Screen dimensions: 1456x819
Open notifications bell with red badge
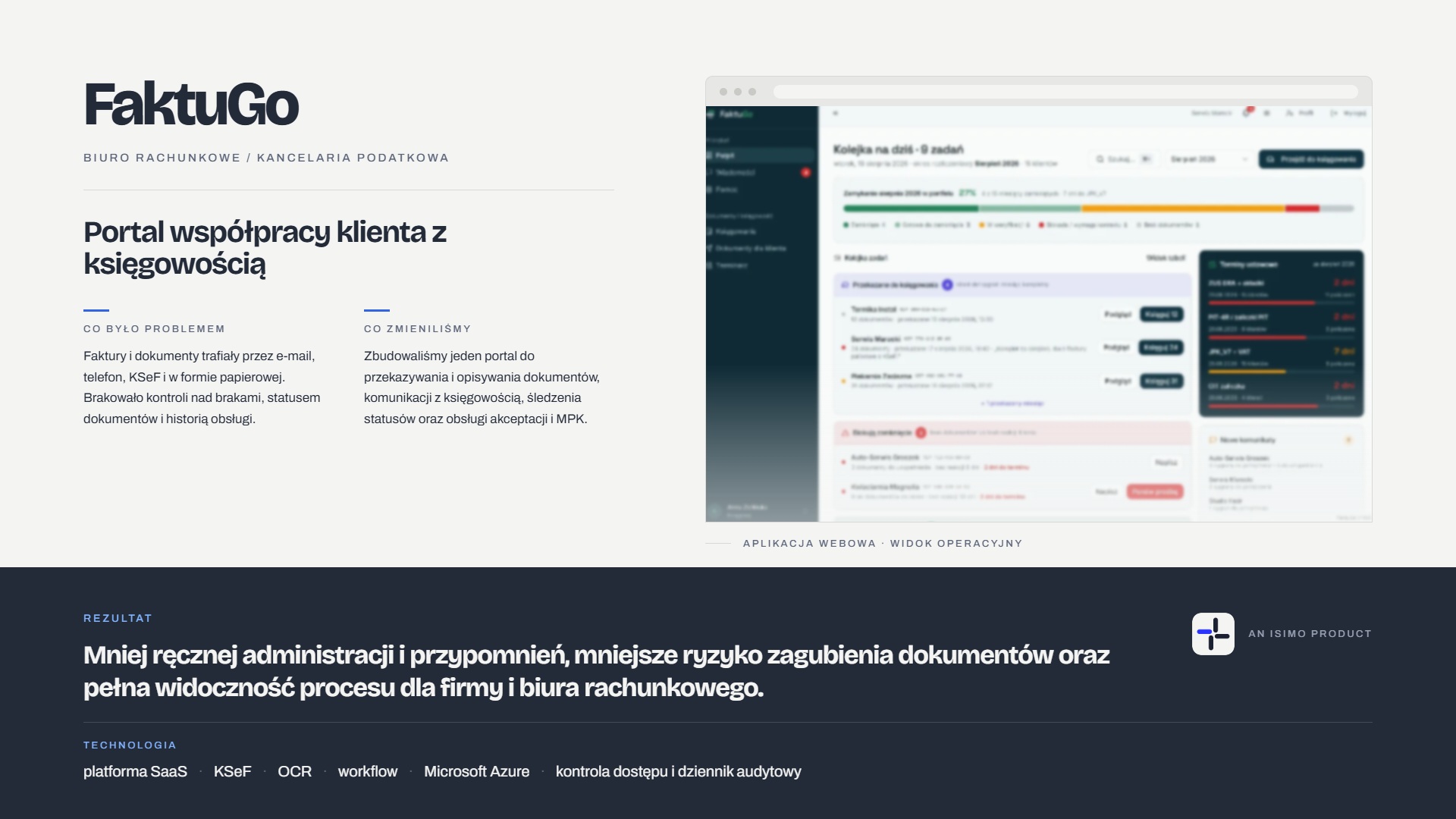pyautogui.click(x=1247, y=113)
